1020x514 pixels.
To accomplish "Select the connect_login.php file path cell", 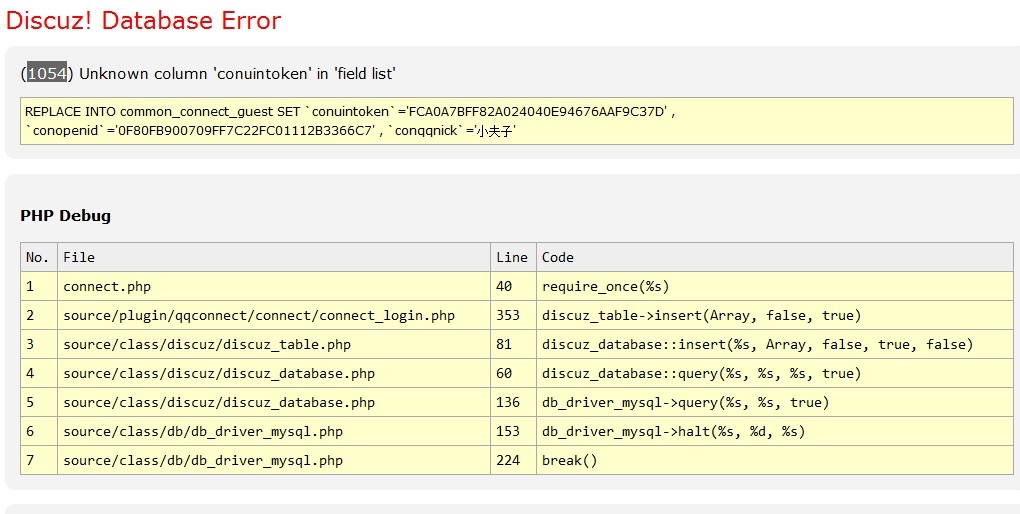I will point(259,315).
